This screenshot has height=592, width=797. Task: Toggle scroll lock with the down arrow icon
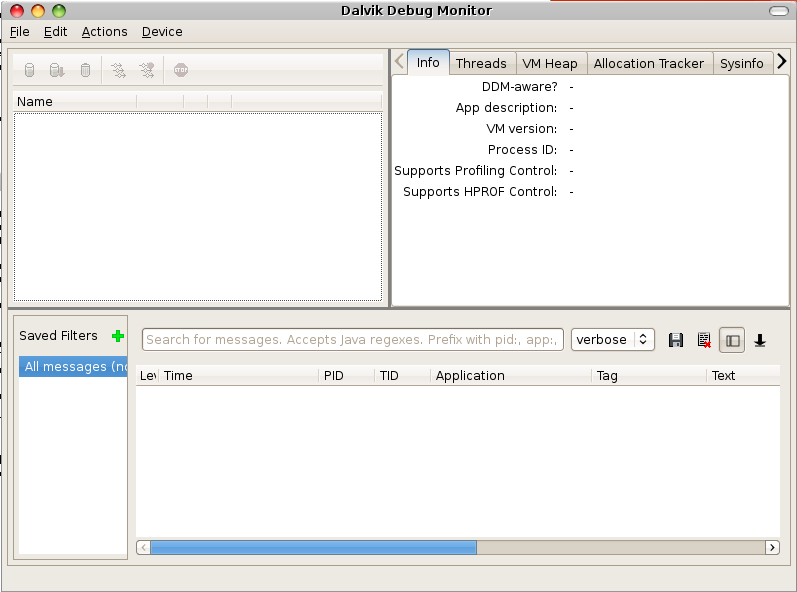[x=760, y=340]
